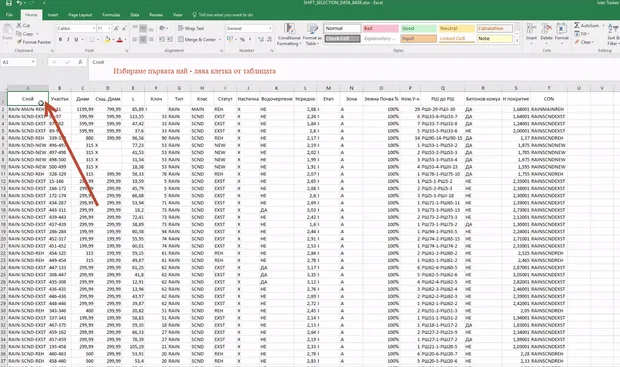The width and height of the screenshot is (620, 367).
Task: Switch to the Page Layout tab
Action: [80, 15]
